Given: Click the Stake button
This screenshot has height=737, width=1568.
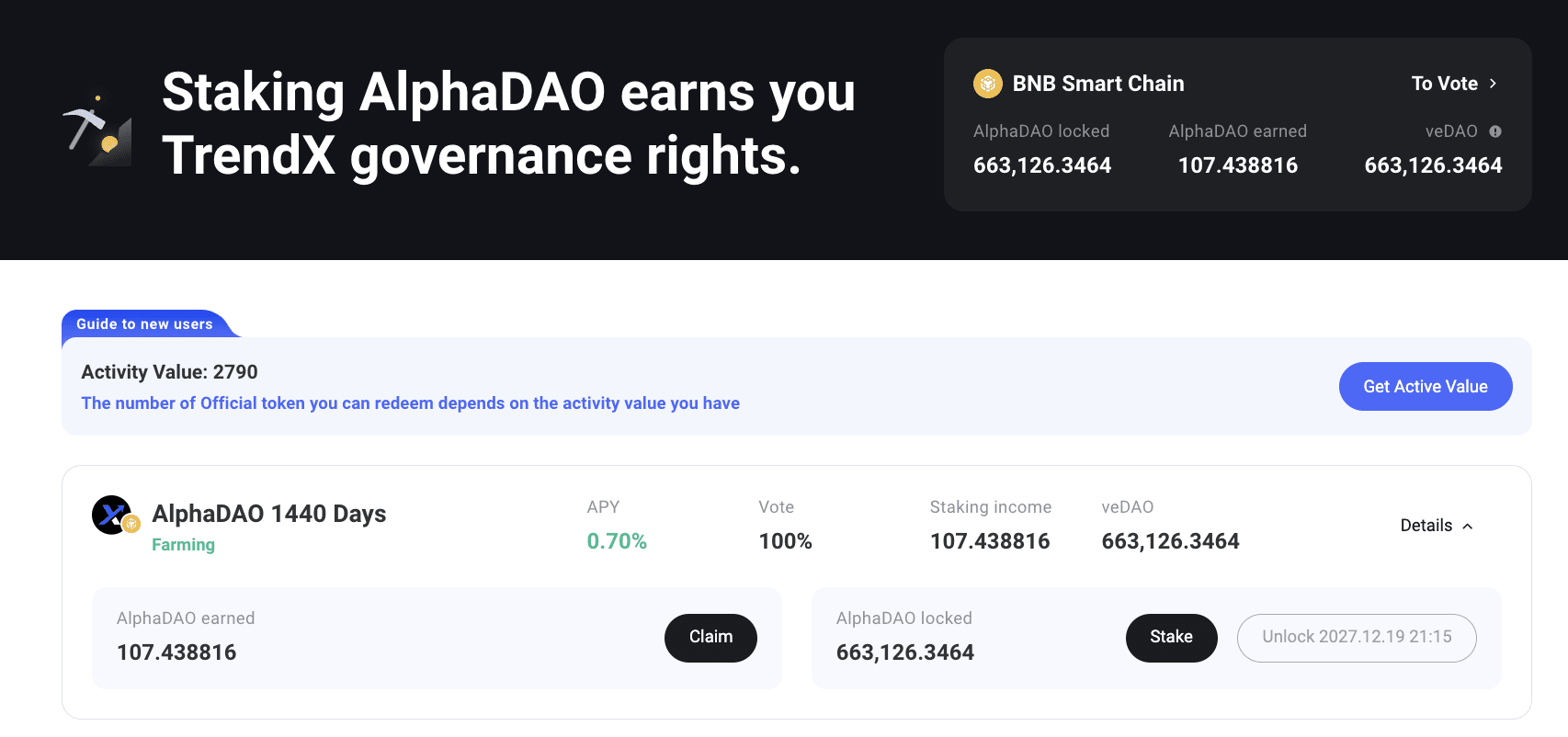Looking at the screenshot, I should 1171,638.
